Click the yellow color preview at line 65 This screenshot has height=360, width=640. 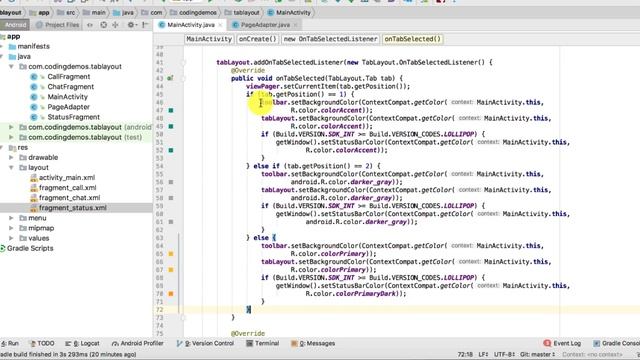coord(171,254)
